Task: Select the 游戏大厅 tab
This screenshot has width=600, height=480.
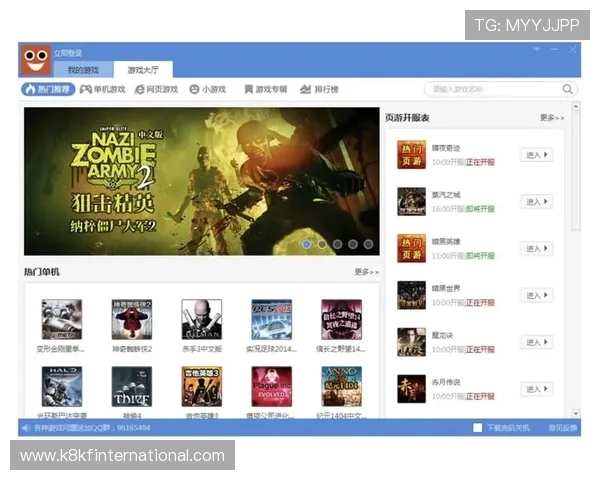Action: coord(143,70)
